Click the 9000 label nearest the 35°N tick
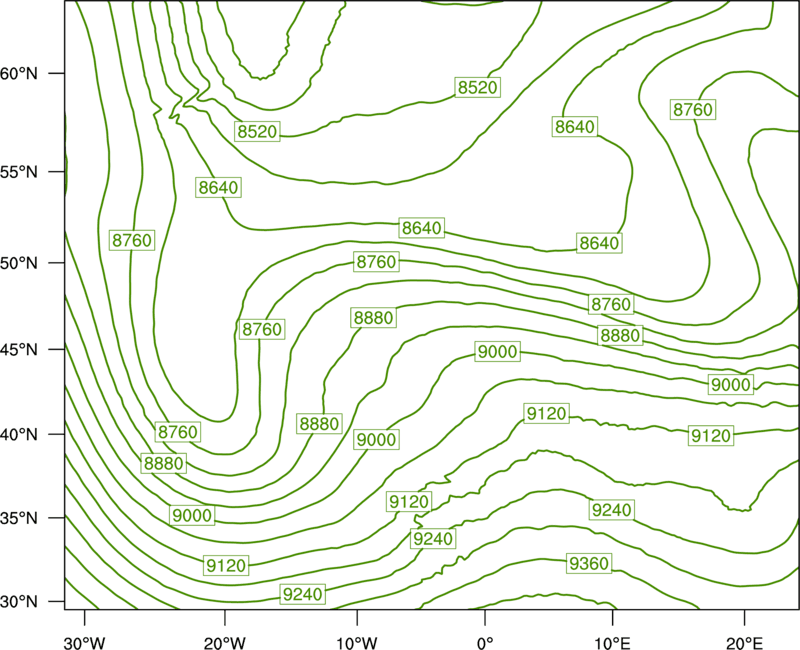Viewport: 800px width, 650px height. 192,515
